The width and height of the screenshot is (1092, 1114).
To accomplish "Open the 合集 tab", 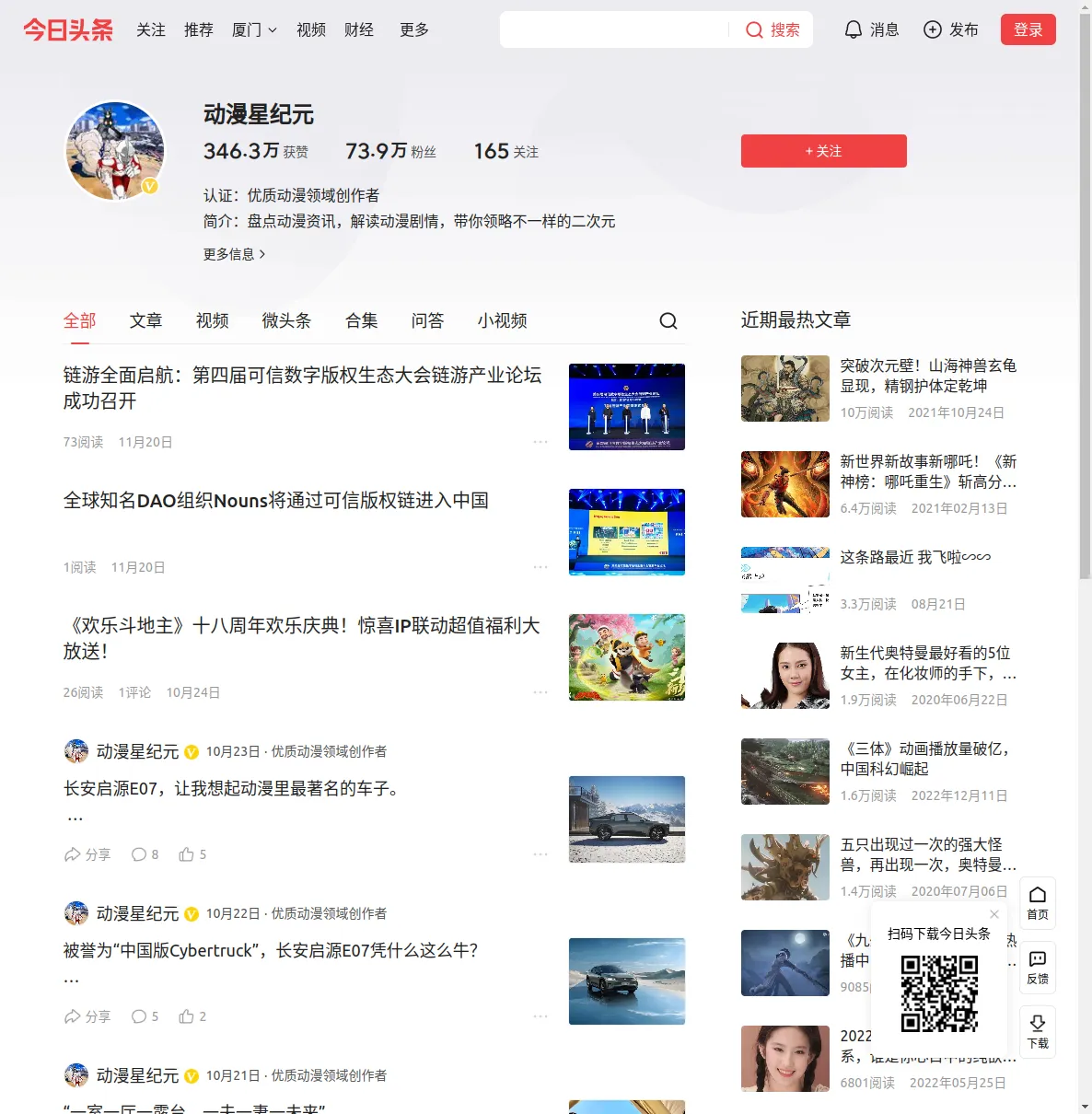I will [x=362, y=320].
